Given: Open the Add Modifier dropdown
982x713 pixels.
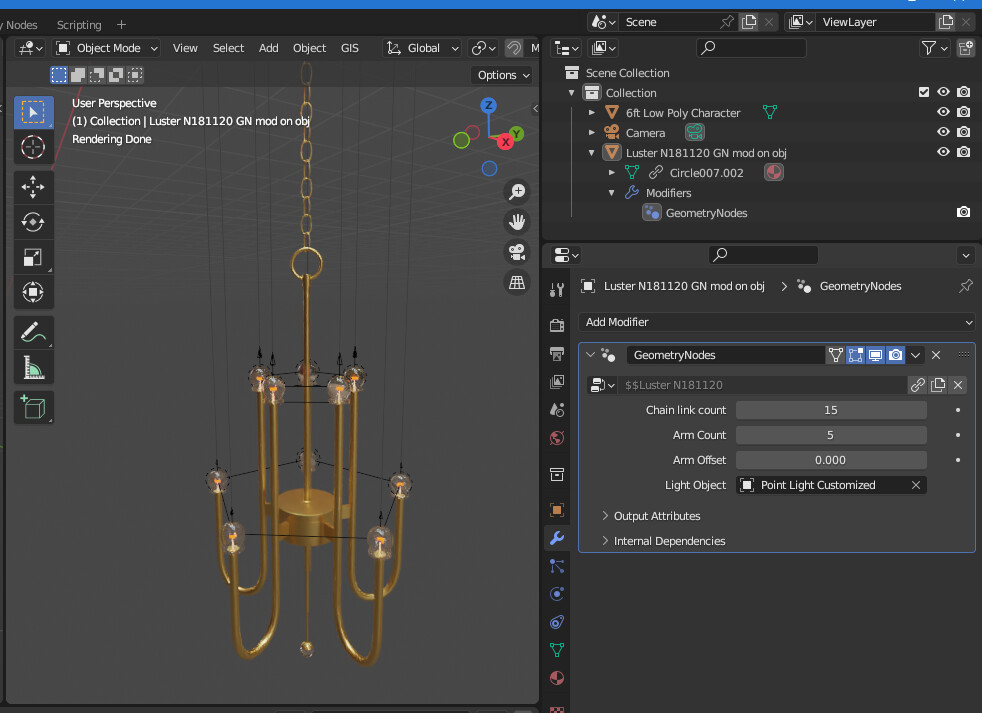Looking at the screenshot, I should tap(777, 322).
